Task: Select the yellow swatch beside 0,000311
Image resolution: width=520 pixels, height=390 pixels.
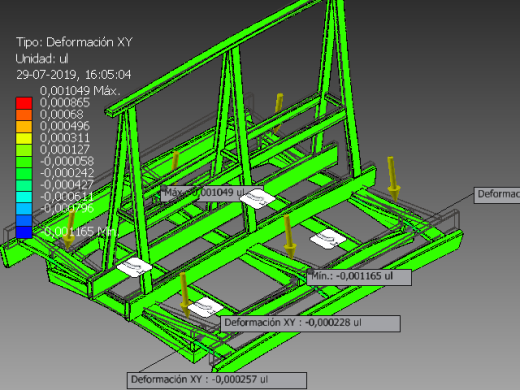Action: (x=24, y=138)
